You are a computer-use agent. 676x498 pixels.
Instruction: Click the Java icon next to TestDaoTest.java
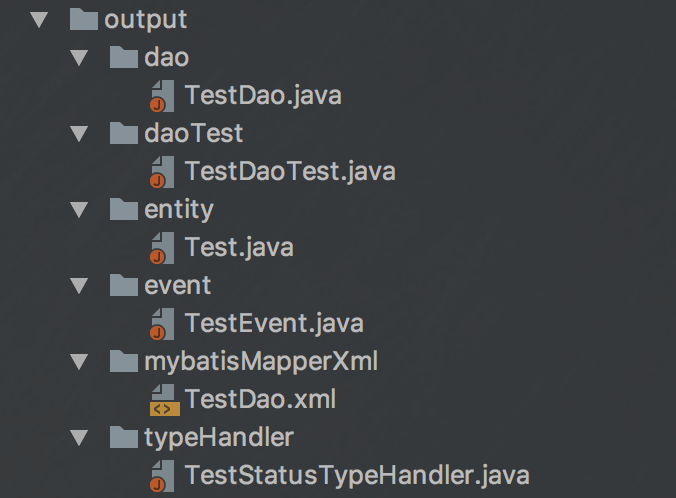[x=163, y=172]
